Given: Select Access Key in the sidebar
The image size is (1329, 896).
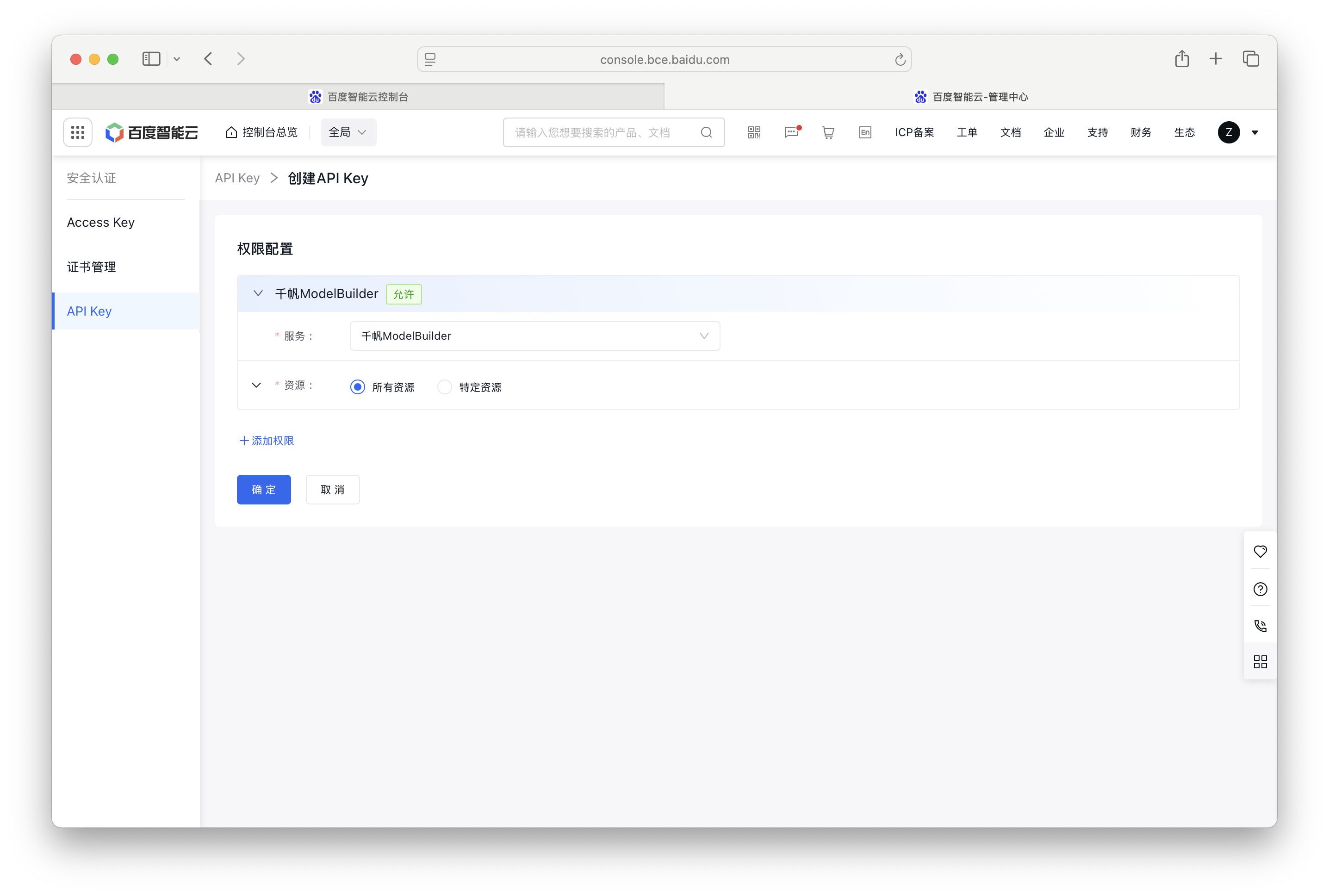Looking at the screenshot, I should click(x=100, y=222).
